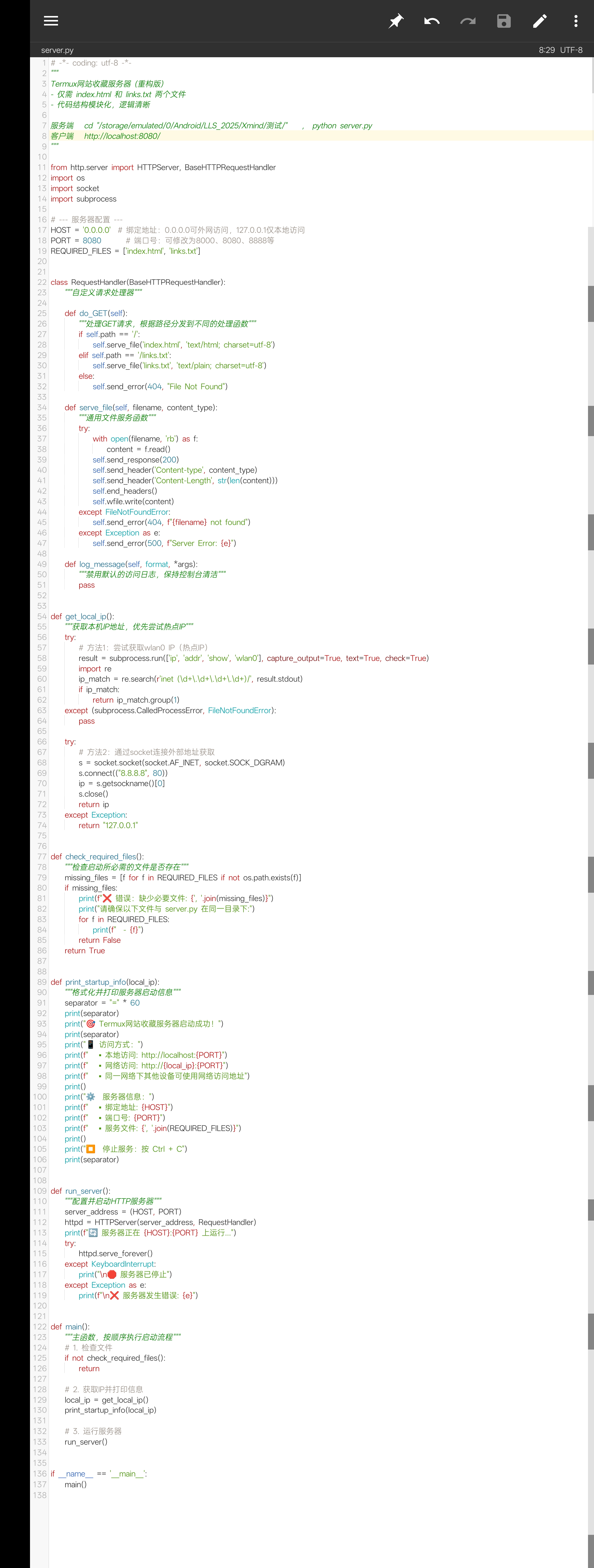This screenshot has height=1568, width=594.
Task: Click 'def run_server()' function definition
Action: (81, 1191)
